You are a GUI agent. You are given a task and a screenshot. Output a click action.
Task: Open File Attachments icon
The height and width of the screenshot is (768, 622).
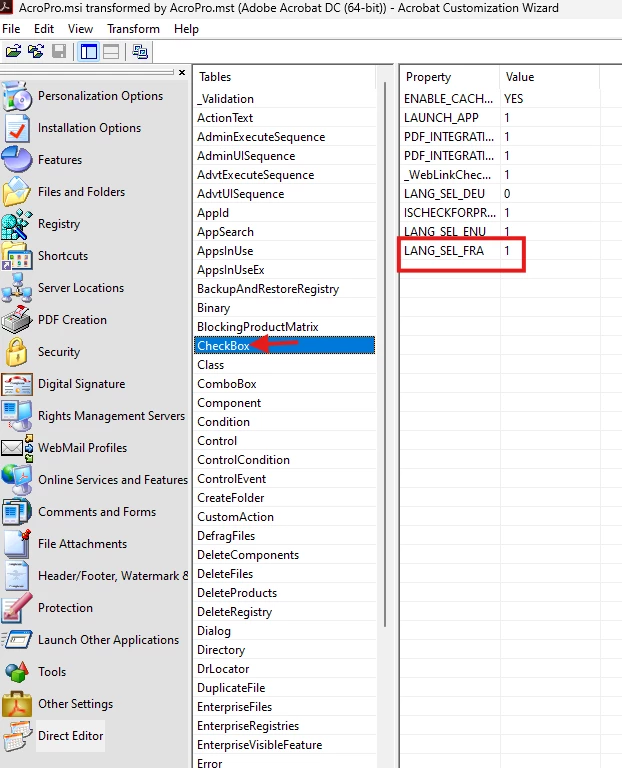(x=17, y=544)
